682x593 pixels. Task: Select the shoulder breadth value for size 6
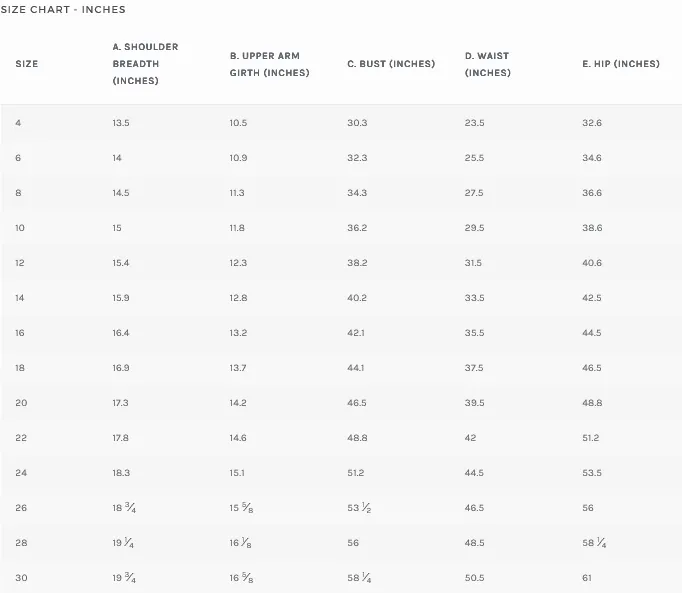tap(117, 158)
